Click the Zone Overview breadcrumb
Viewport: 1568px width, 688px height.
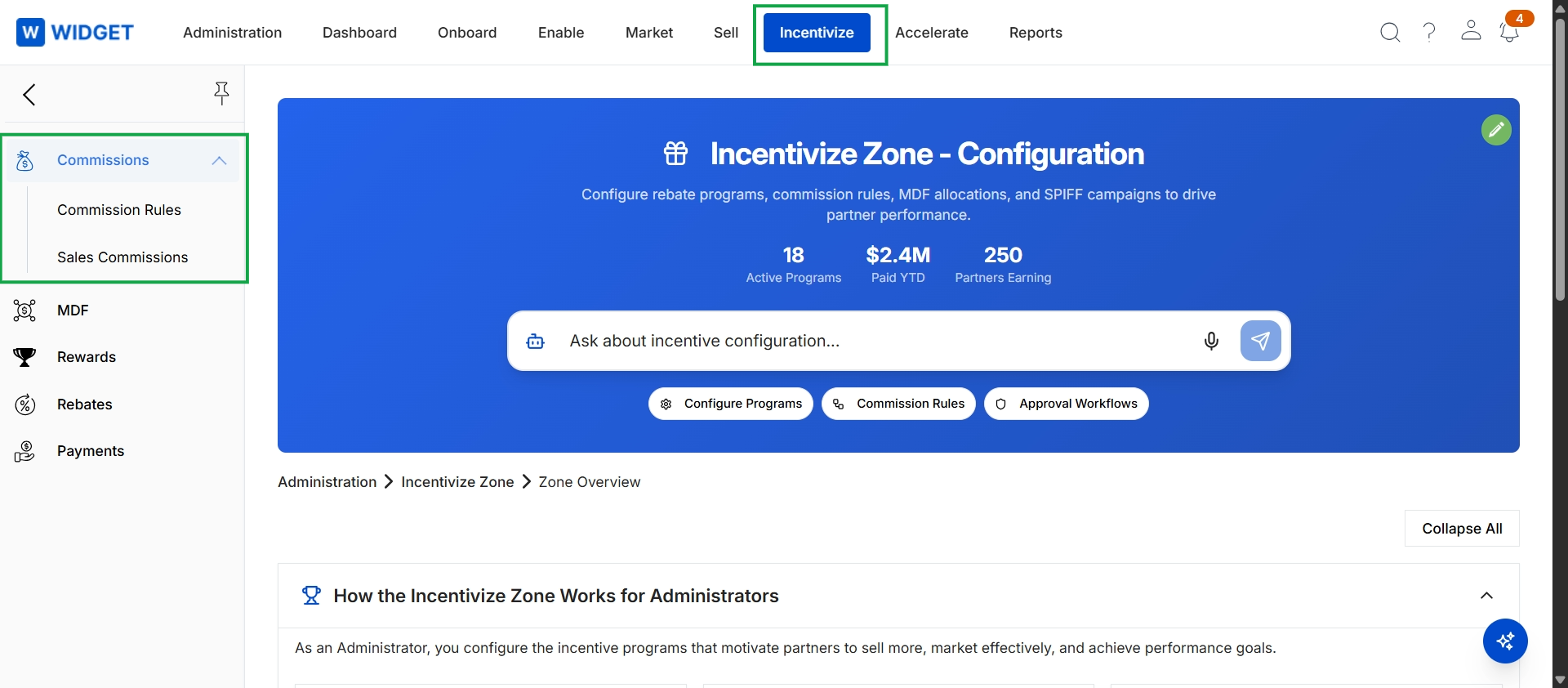[x=590, y=482]
